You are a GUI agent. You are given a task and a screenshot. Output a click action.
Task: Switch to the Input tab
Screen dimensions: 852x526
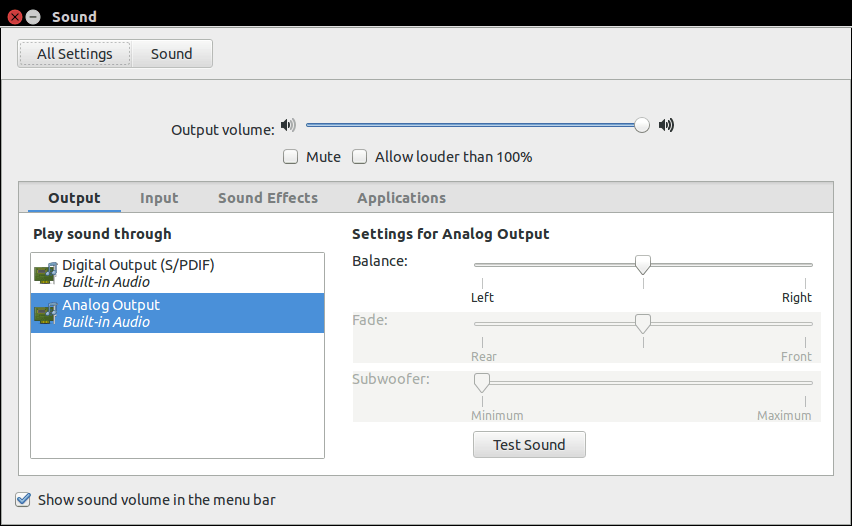159,198
